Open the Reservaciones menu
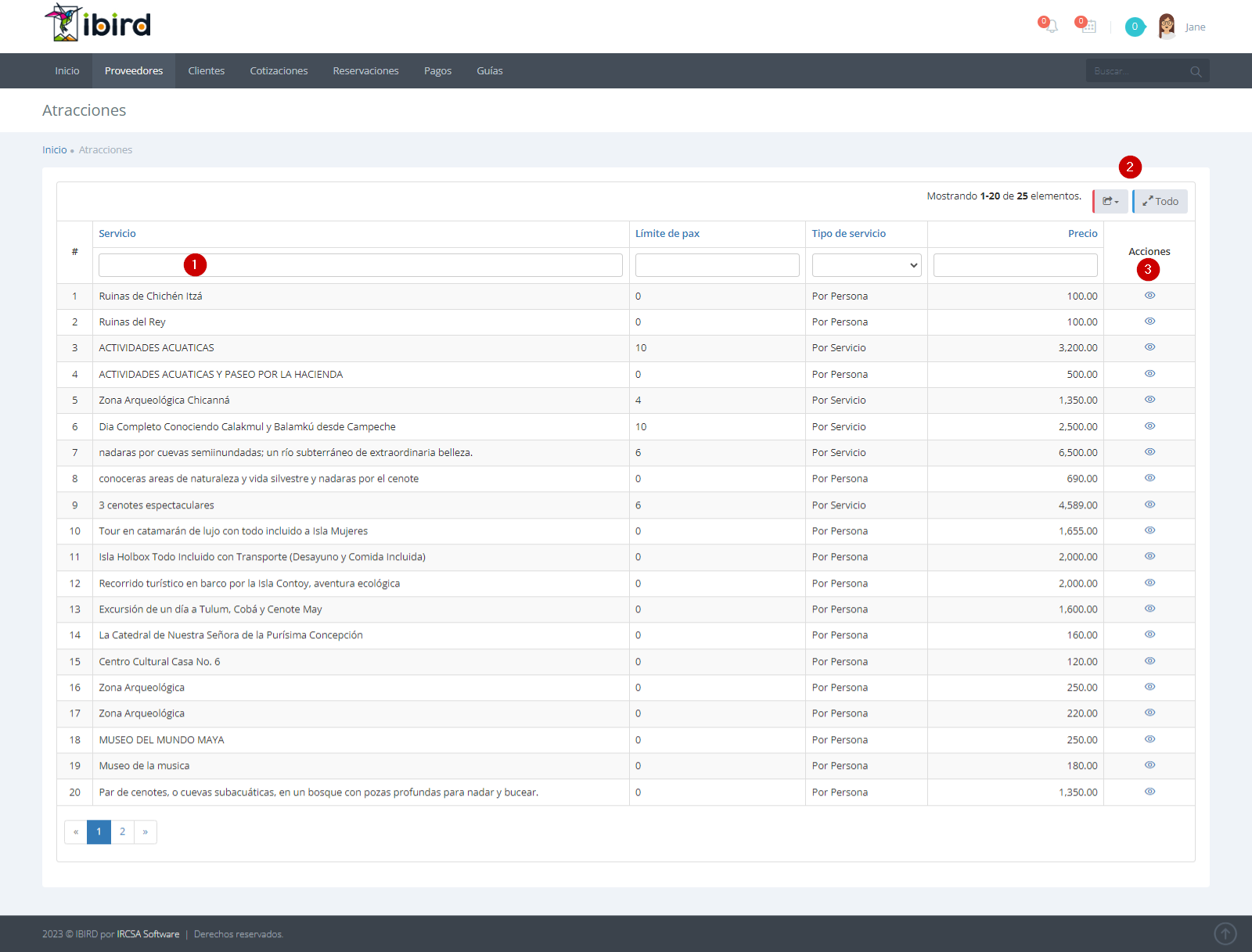Screen dimensions: 1252x952 (x=365, y=71)
